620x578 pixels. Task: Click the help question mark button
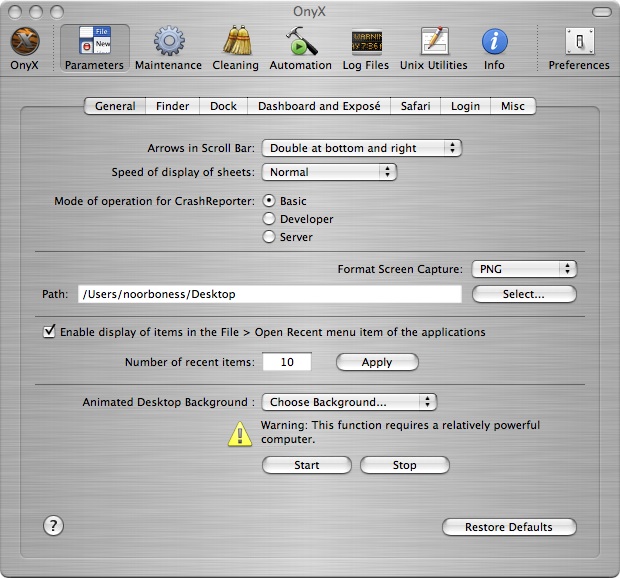pyautogui.click(x=53, y=526)
